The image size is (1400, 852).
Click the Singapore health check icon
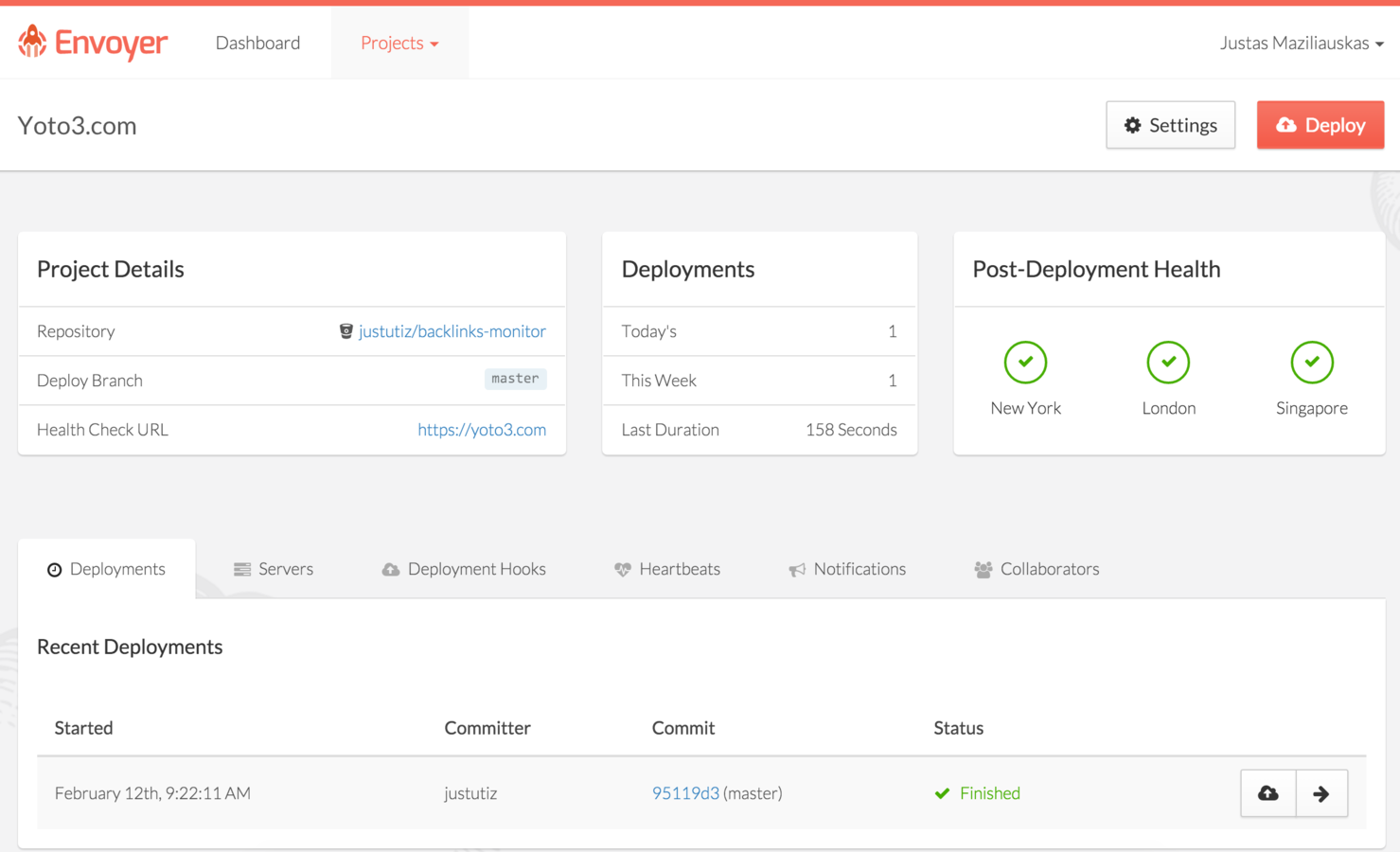(x=1311, y=362)
